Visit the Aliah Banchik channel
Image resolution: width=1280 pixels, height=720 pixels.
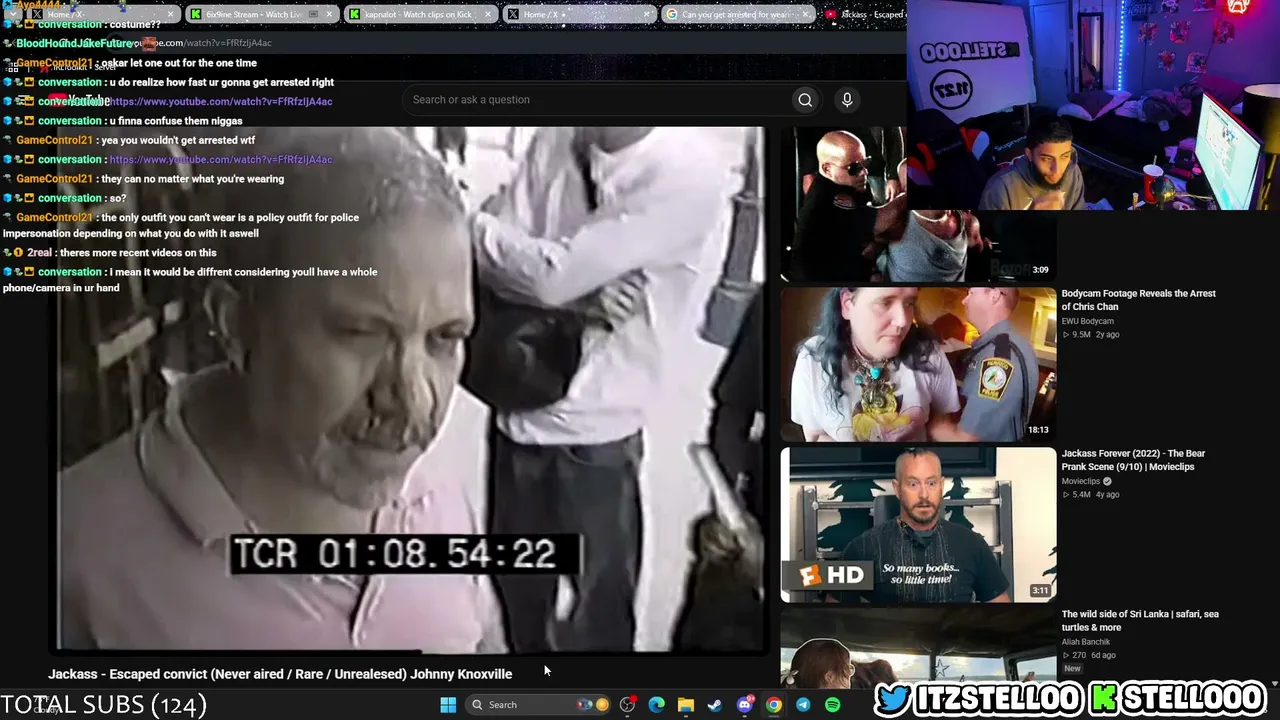1085,641
